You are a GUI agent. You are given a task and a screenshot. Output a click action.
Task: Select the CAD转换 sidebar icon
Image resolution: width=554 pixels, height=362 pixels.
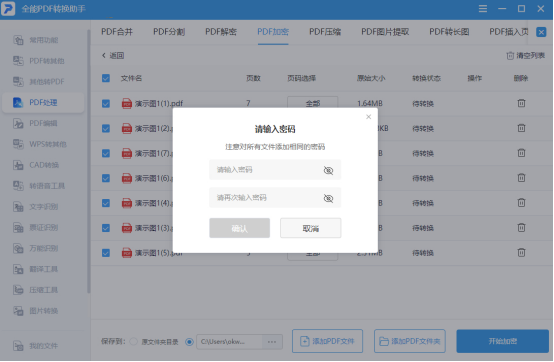18,165
